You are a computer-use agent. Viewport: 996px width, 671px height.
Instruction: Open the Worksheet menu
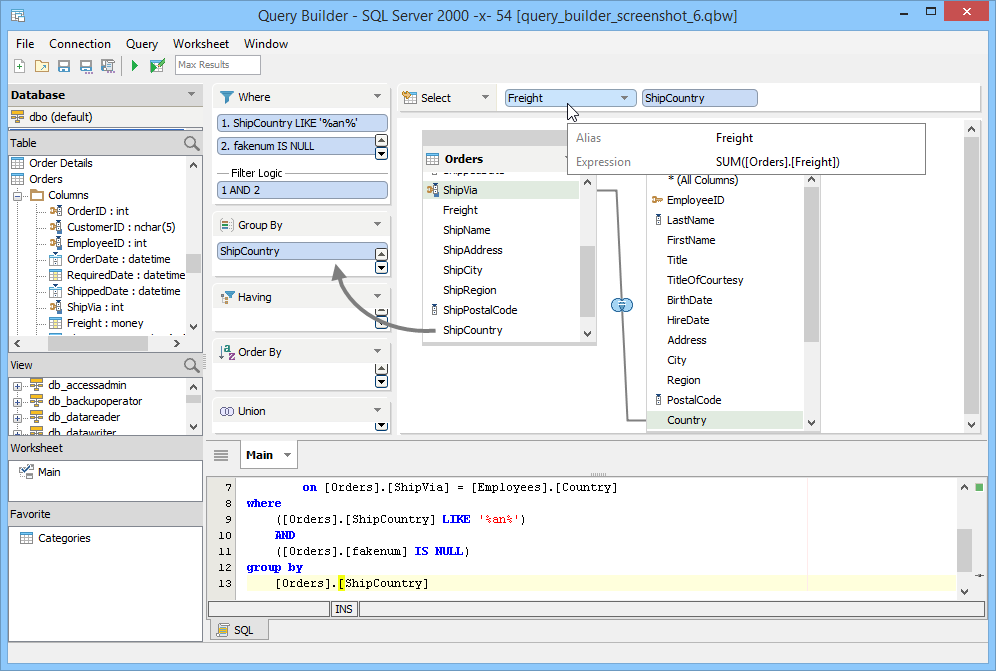click(201, 44)
